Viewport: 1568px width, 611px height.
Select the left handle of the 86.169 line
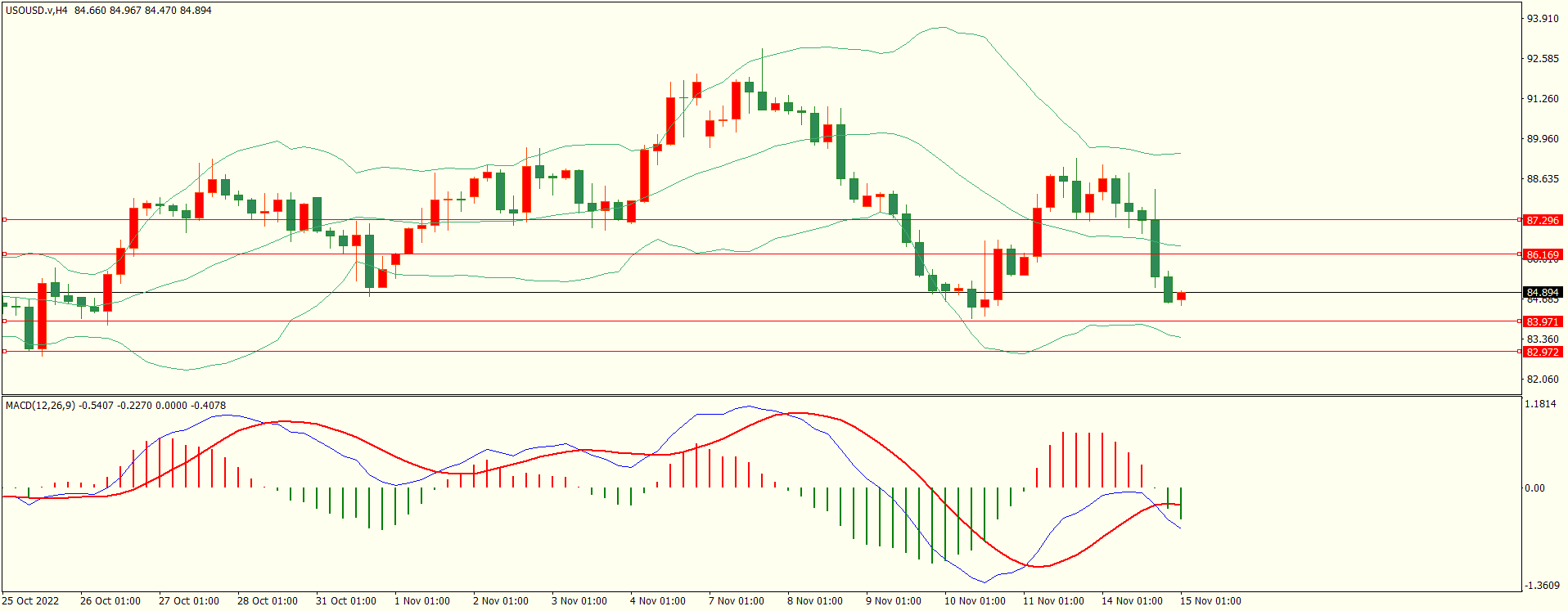pos(4,254)
